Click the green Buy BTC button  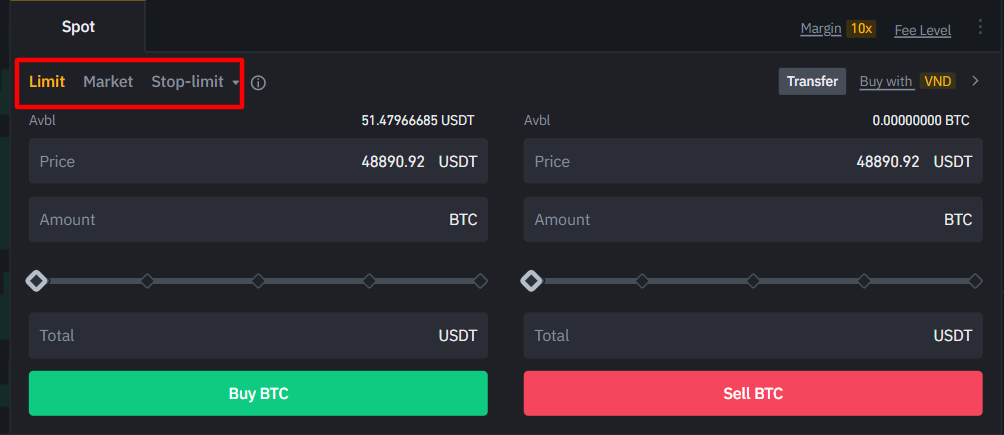[258, 393]
